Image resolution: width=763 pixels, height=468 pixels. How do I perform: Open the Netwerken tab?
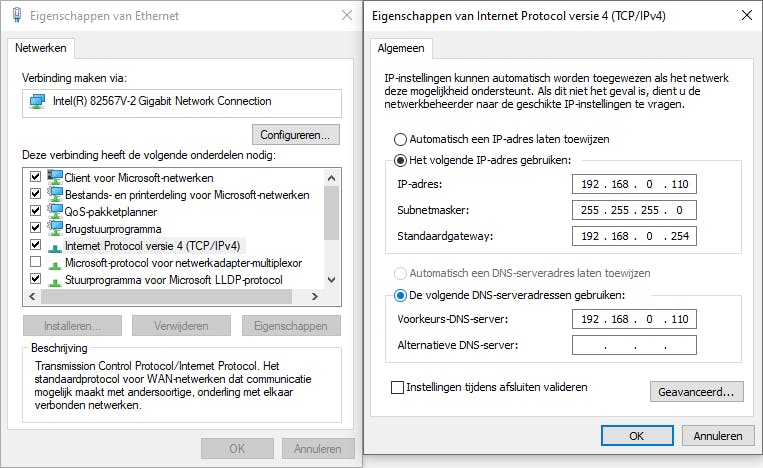41,48
